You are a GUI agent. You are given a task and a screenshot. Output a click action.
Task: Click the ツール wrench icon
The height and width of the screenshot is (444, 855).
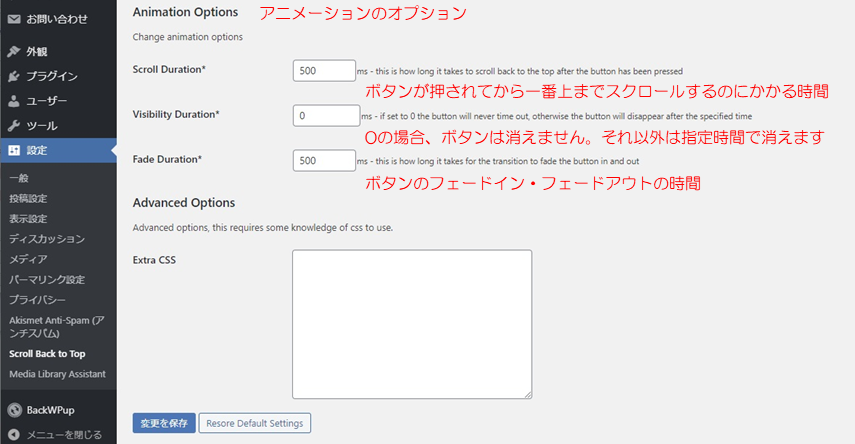point(14,126)
